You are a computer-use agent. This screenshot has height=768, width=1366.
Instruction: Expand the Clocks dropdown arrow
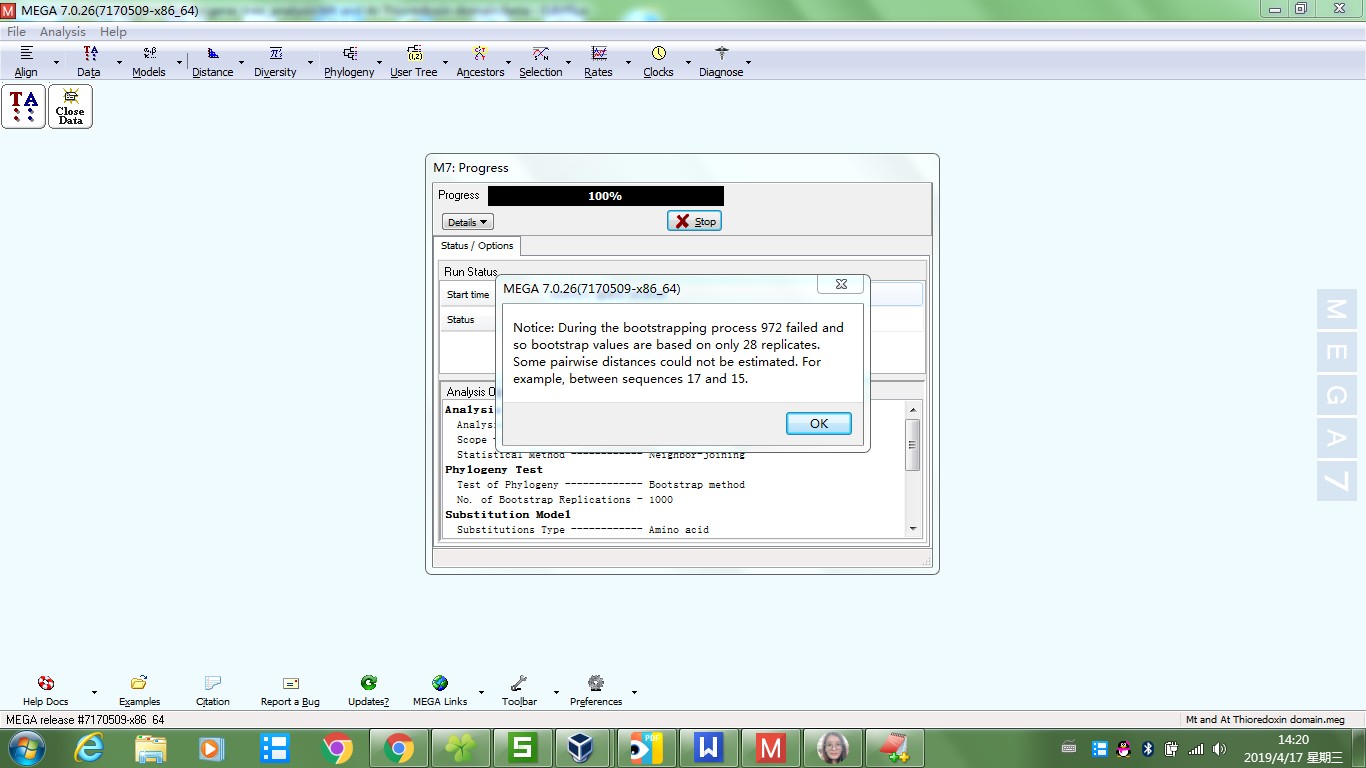pos(687,62)
